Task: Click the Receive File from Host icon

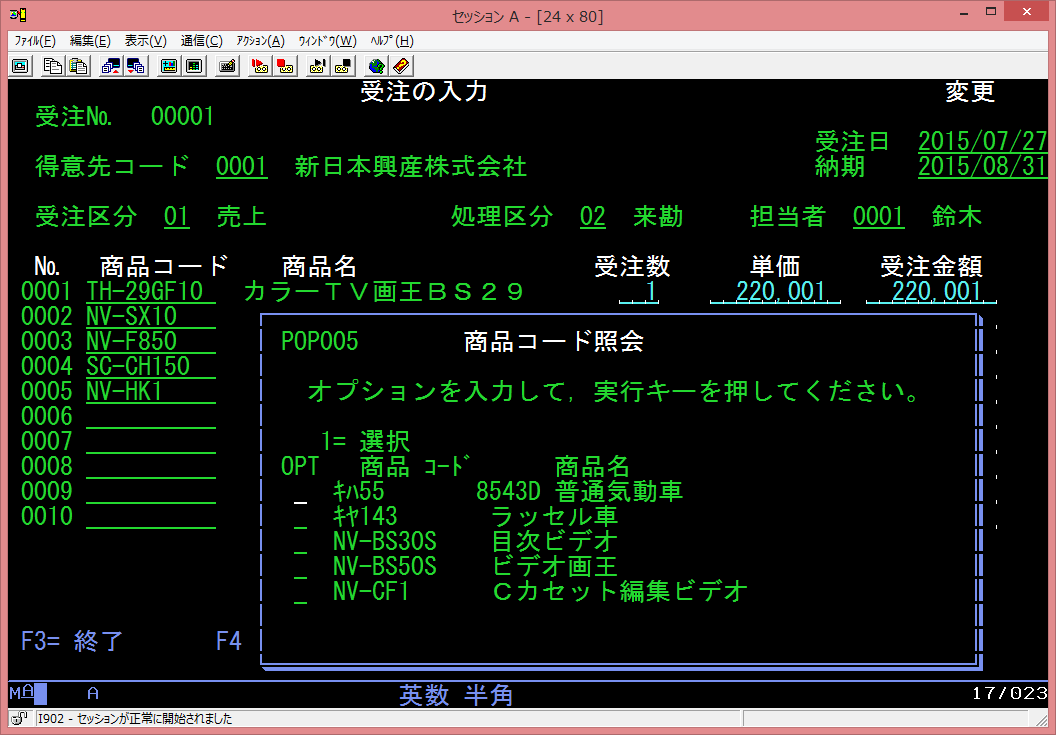Action: coord(136,66)
